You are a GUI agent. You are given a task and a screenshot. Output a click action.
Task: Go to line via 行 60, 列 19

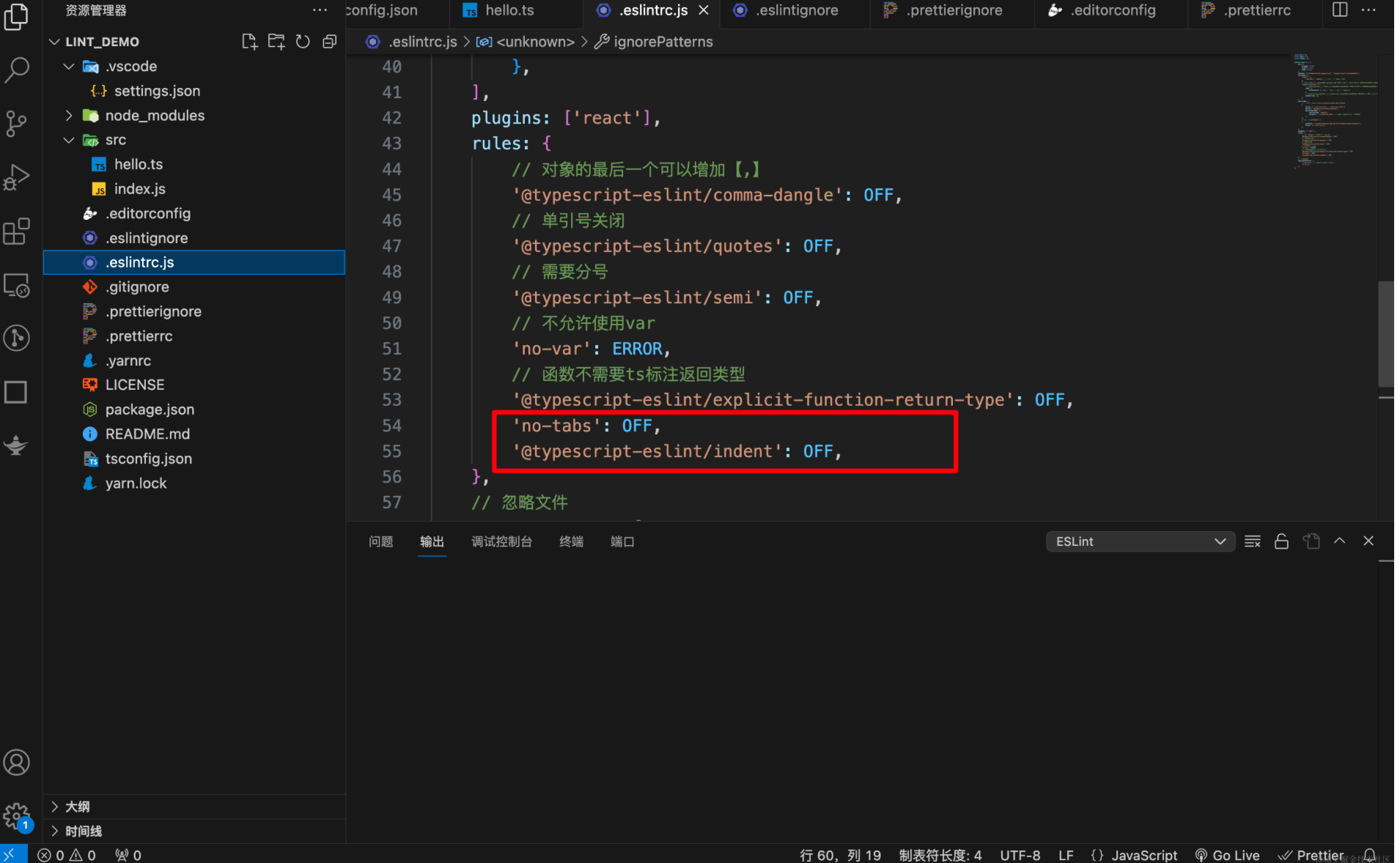pos(840,855)
